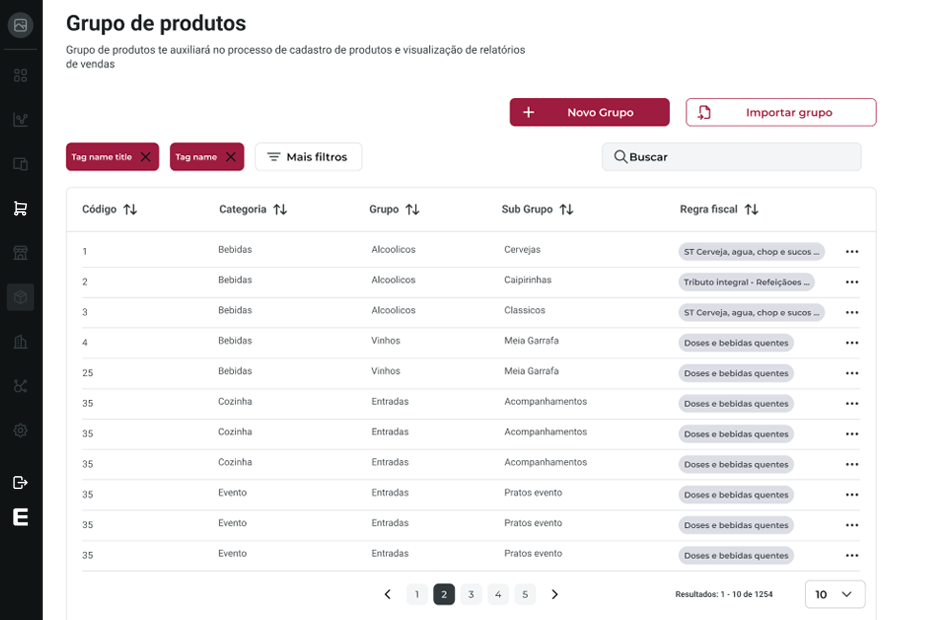Click the E logo in sidebar

20,517
